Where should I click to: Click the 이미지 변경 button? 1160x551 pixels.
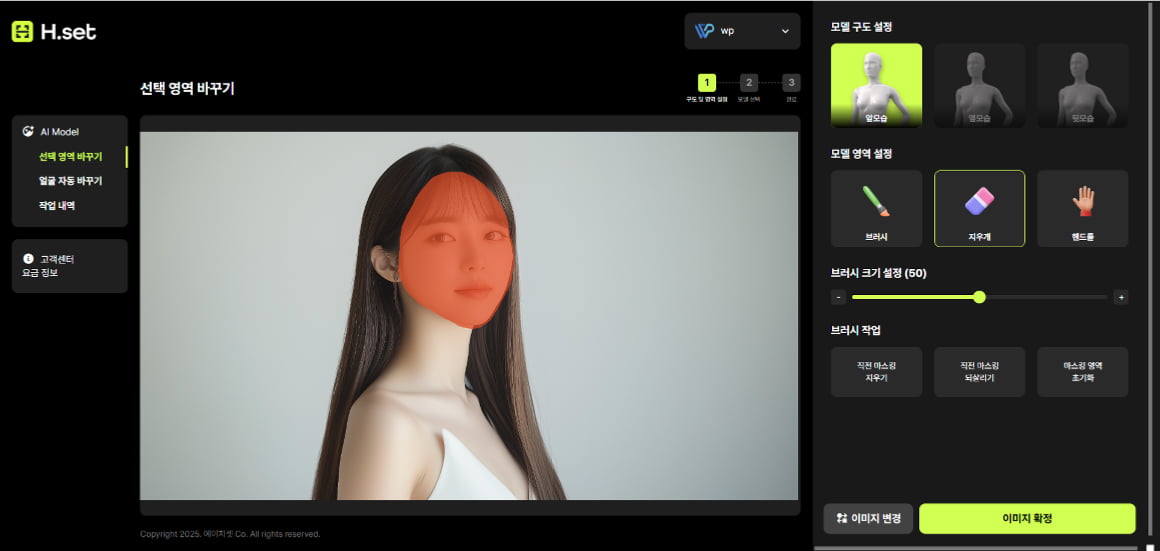click(868, 518)
